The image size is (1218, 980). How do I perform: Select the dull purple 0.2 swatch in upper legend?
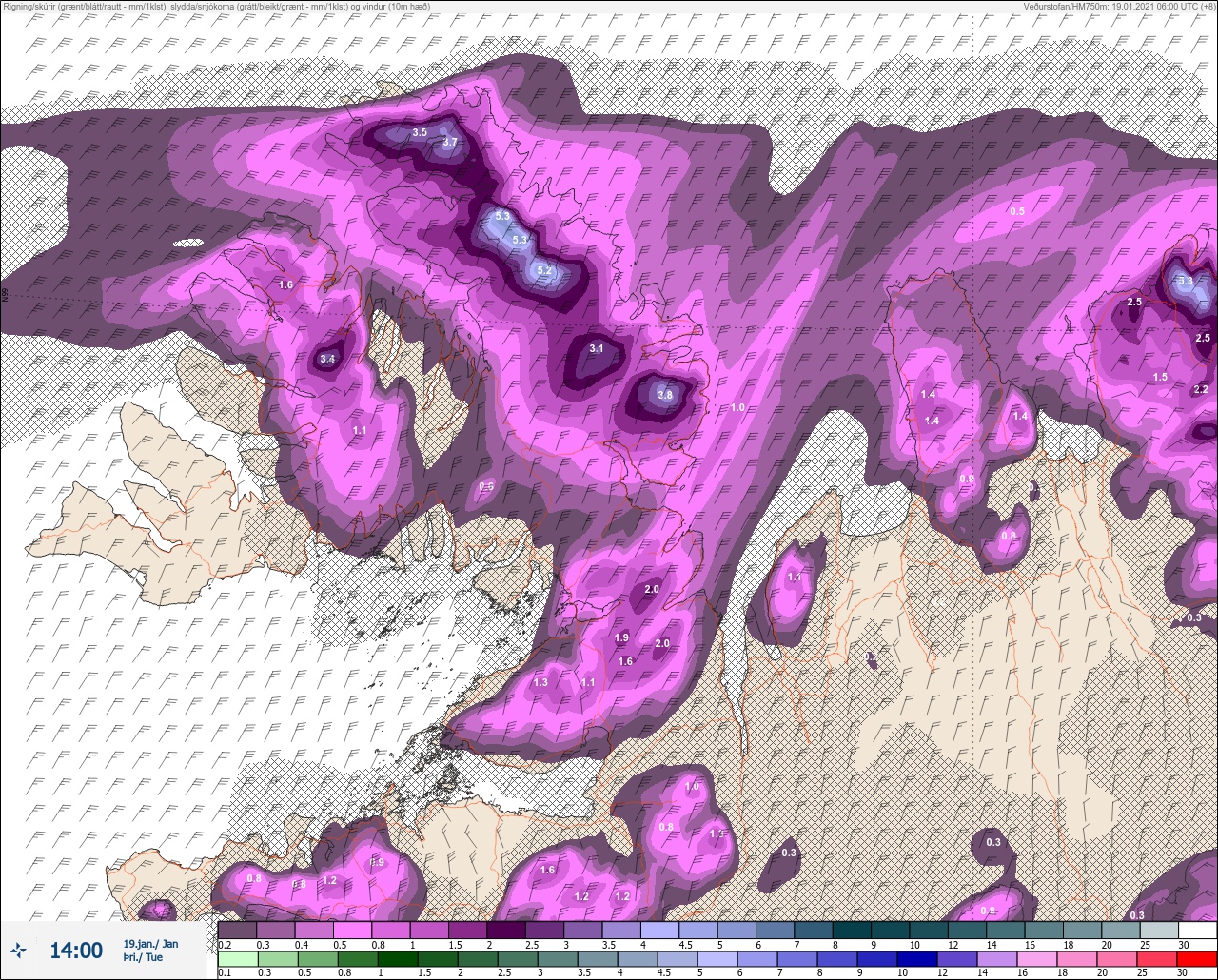click(x=237, y=930)
